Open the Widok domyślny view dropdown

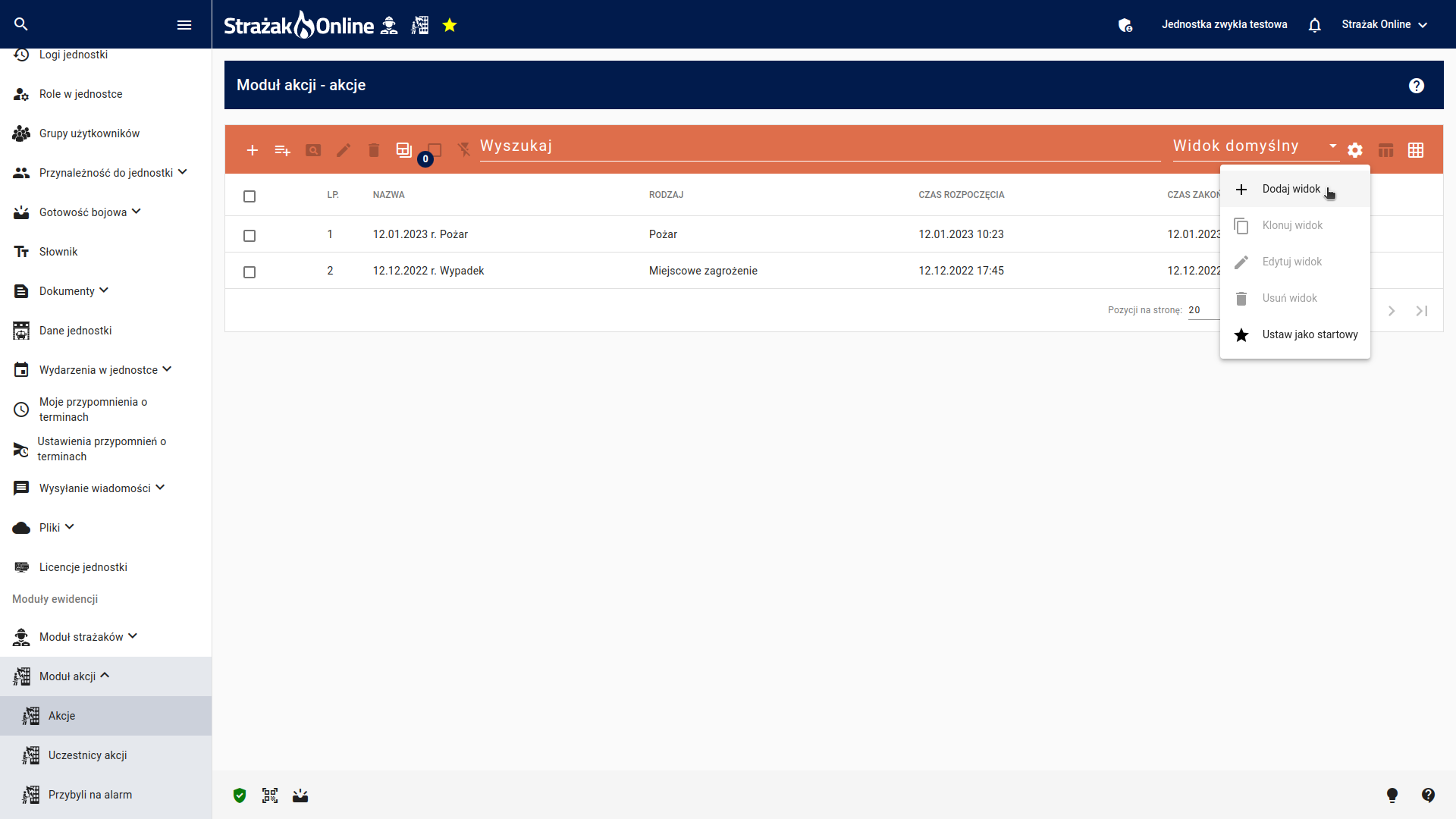coord(1256,146)
